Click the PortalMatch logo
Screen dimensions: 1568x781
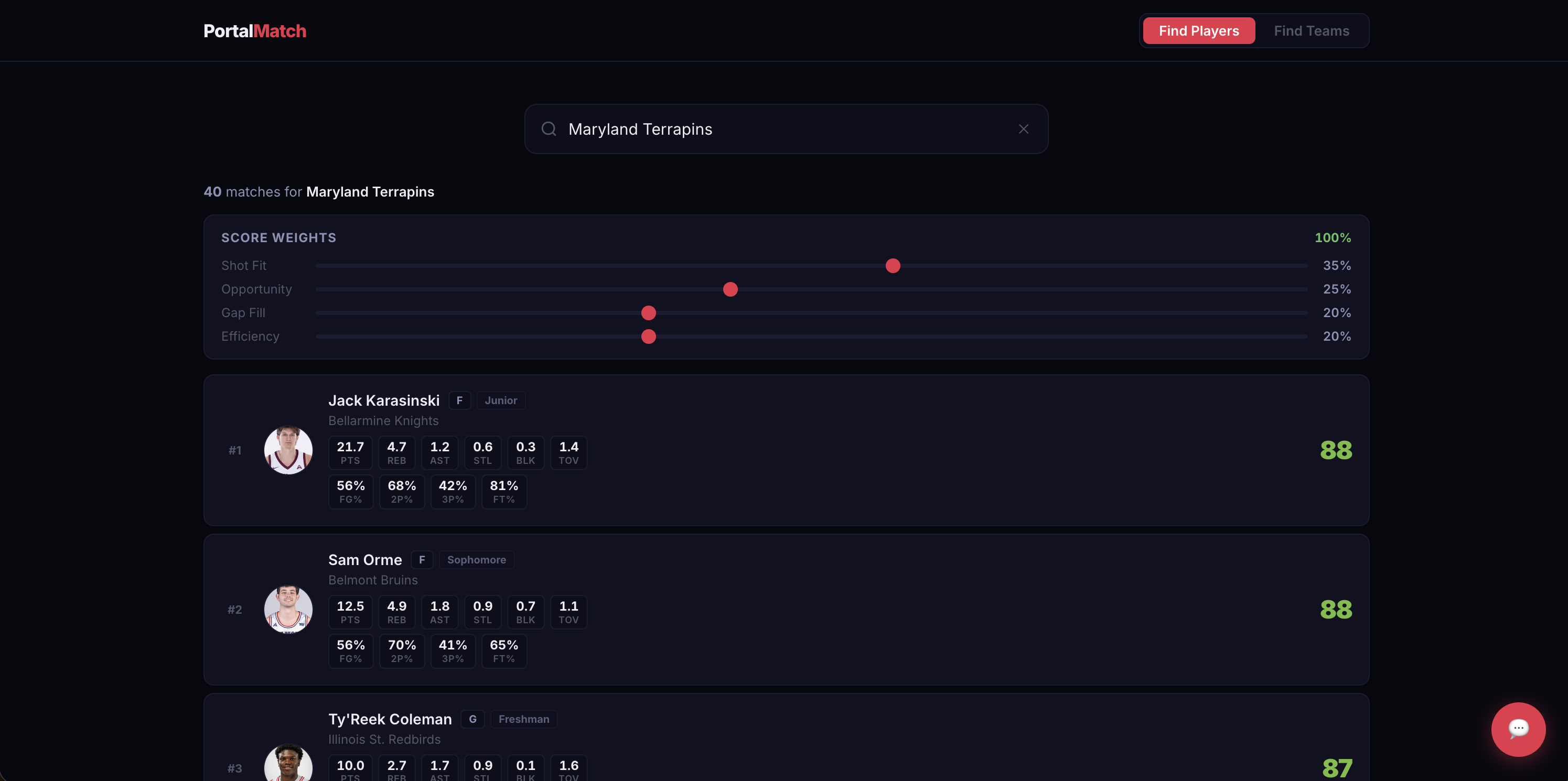254,31
